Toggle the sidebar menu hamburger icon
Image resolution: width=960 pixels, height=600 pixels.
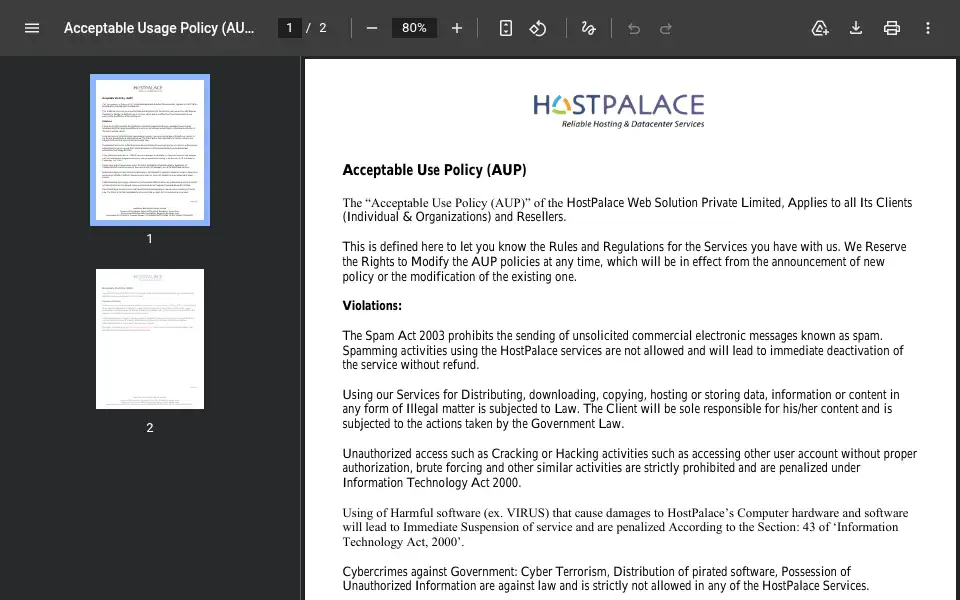tap(32, 28)
